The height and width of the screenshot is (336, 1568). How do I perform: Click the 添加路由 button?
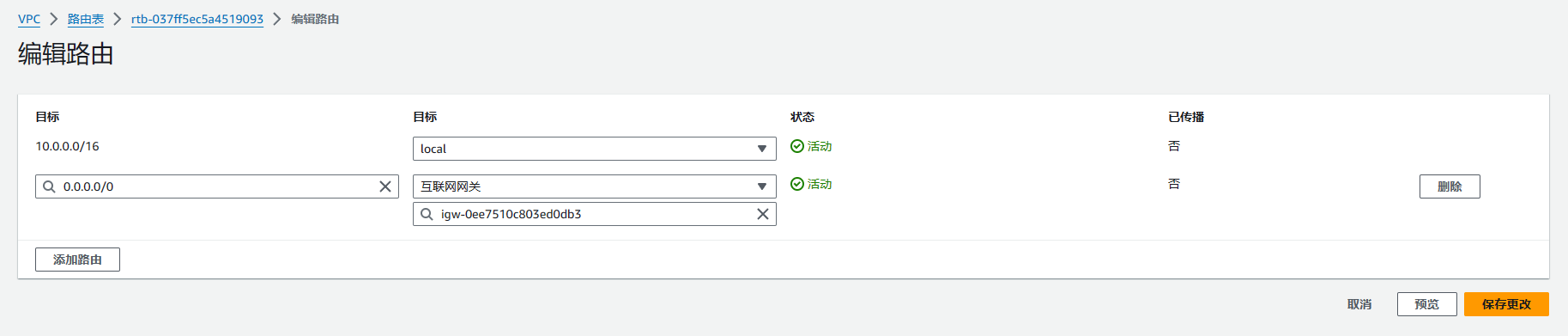(x=77, y=260)
